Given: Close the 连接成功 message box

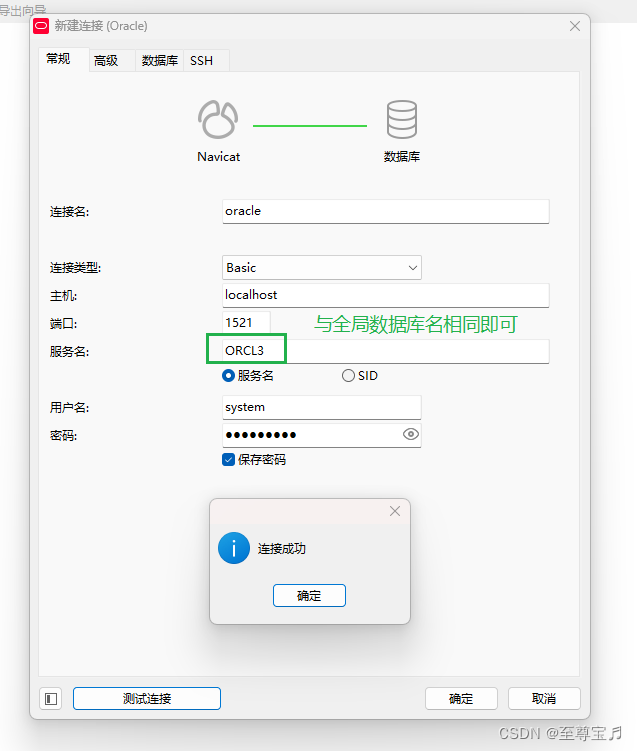Looking at the screenshot, I should click(395, 512).
